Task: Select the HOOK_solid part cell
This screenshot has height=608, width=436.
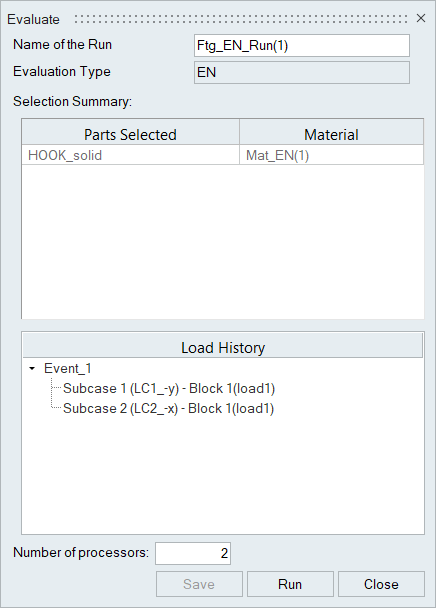Action: point(131,155)
